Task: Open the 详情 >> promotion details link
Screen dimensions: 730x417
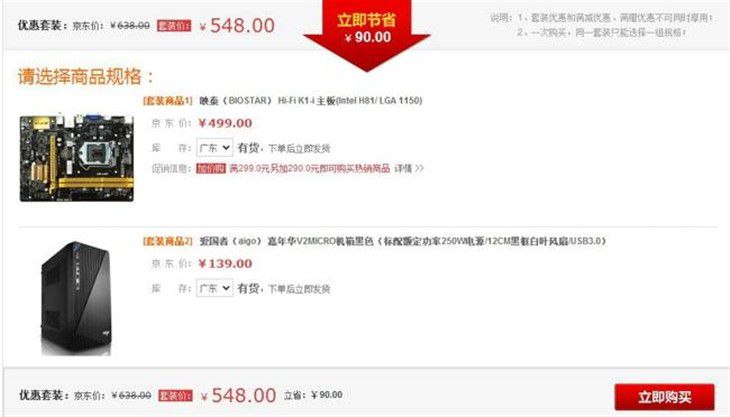Action: tap(409, 168)
